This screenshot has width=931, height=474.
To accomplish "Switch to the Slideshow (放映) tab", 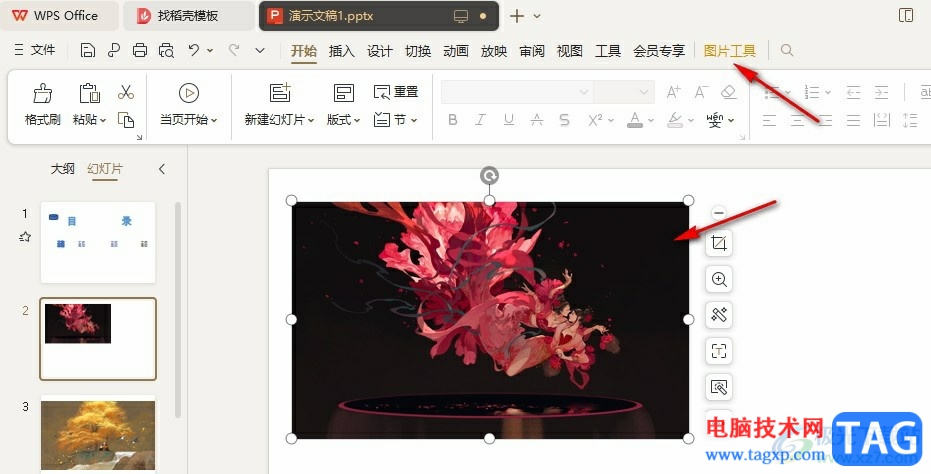I will pyautogui.click(x=493, y=51).
